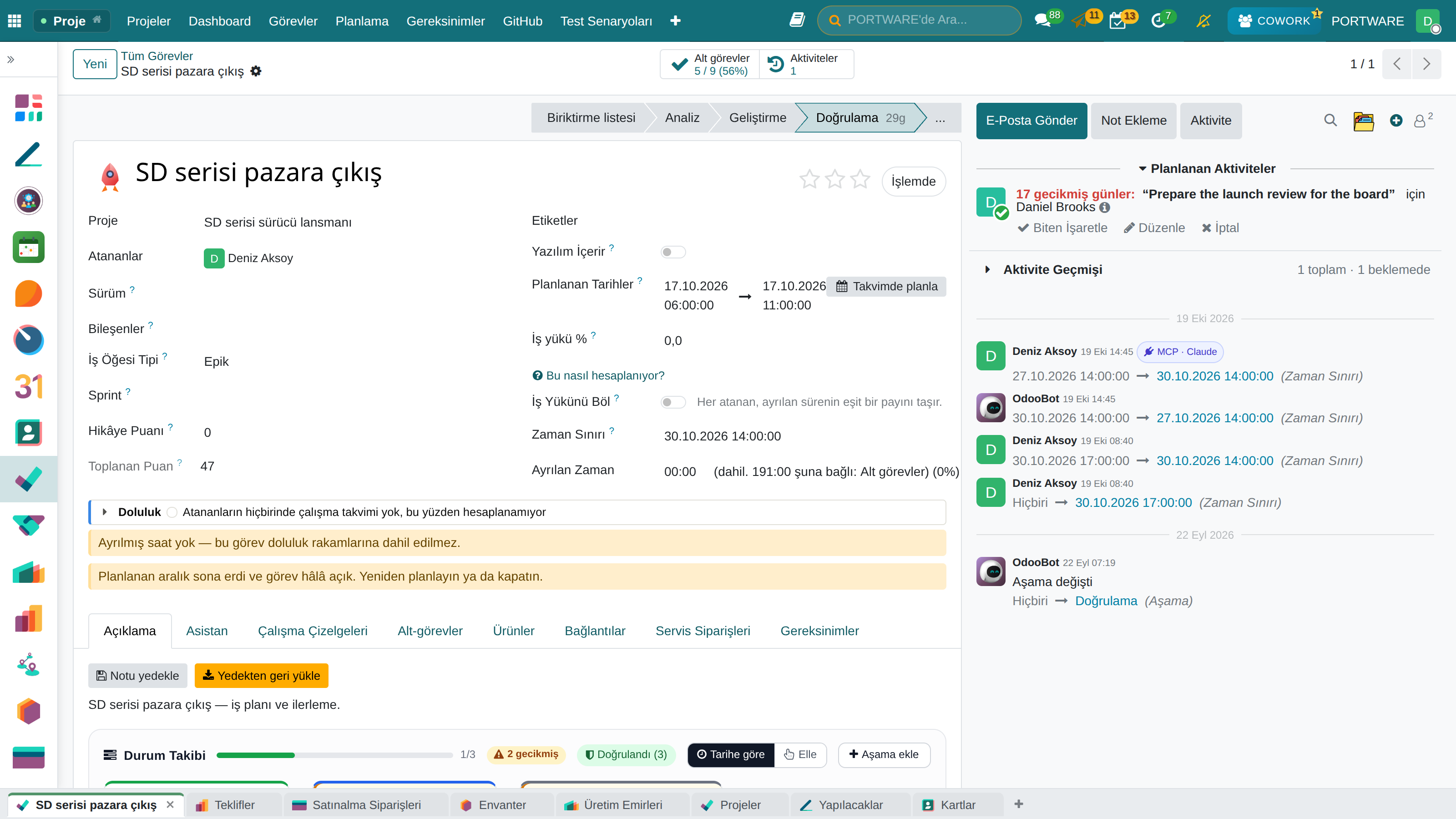The image size is (1456, 819).
Task: Open the calendar app in left sidebar
Action: [x=28, y=247]
